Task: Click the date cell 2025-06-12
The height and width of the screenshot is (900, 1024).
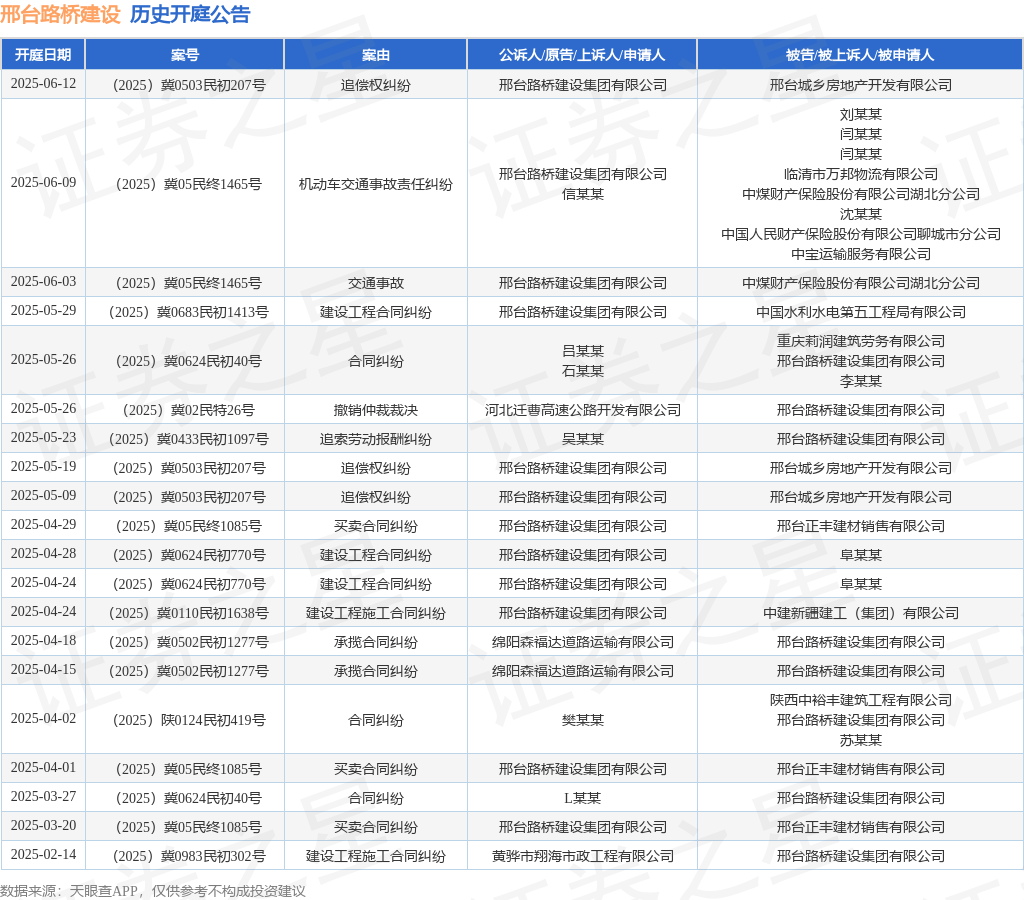Action: (43, 84)
